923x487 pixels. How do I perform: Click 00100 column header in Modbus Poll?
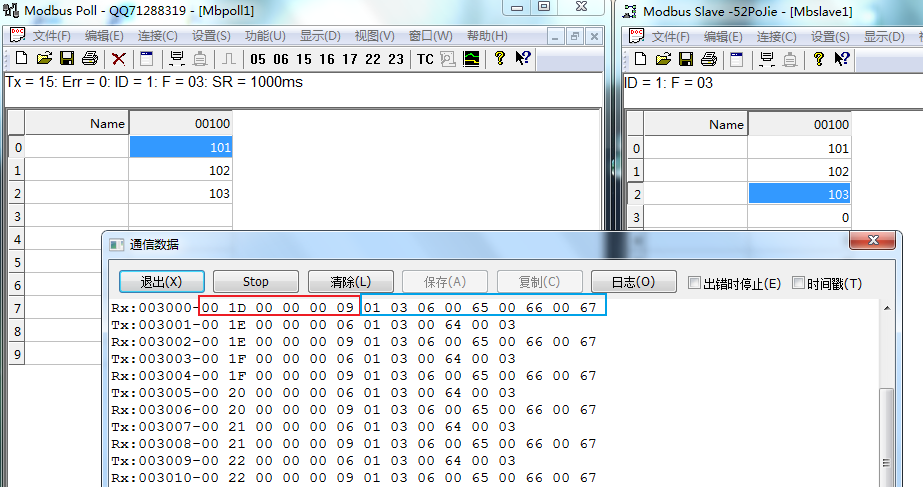point(181,124)
